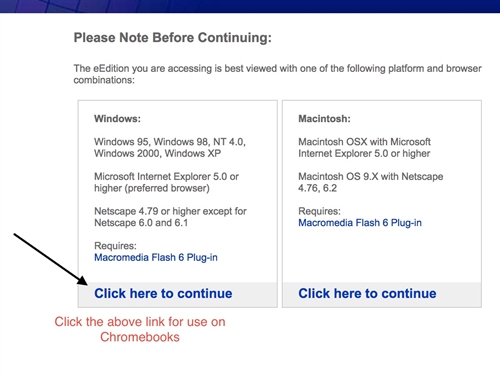The height and width of the screenshot is (378, 500).
Task: Click 'Macintosh OS 9.X with Netscape' text
Action: 371,177
